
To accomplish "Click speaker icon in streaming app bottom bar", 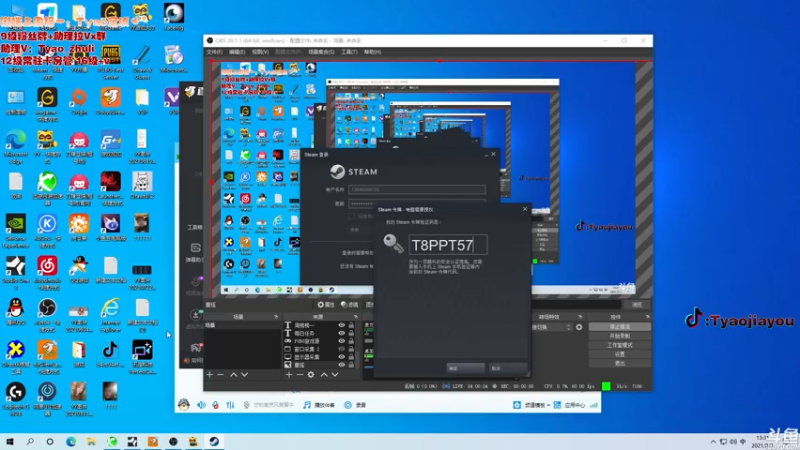I will tap(202, 405).
